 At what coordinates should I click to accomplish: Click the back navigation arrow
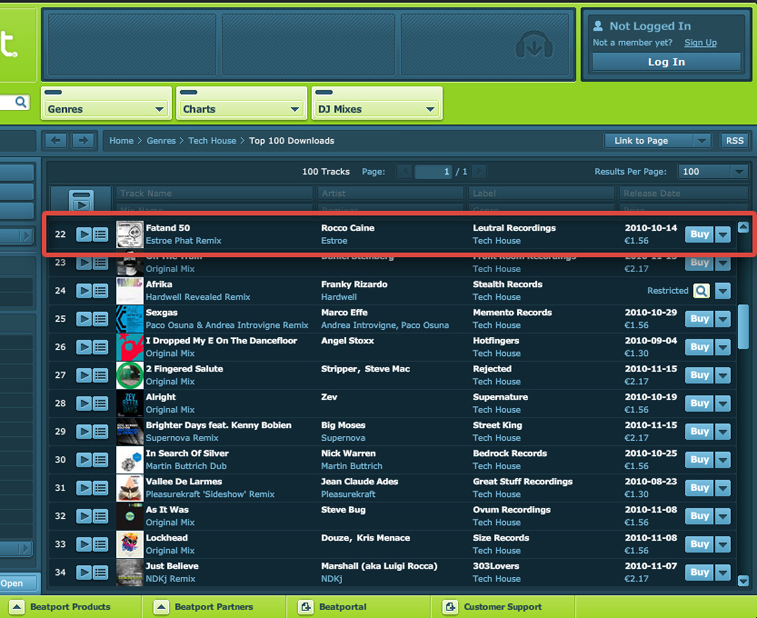coord(56,141)
